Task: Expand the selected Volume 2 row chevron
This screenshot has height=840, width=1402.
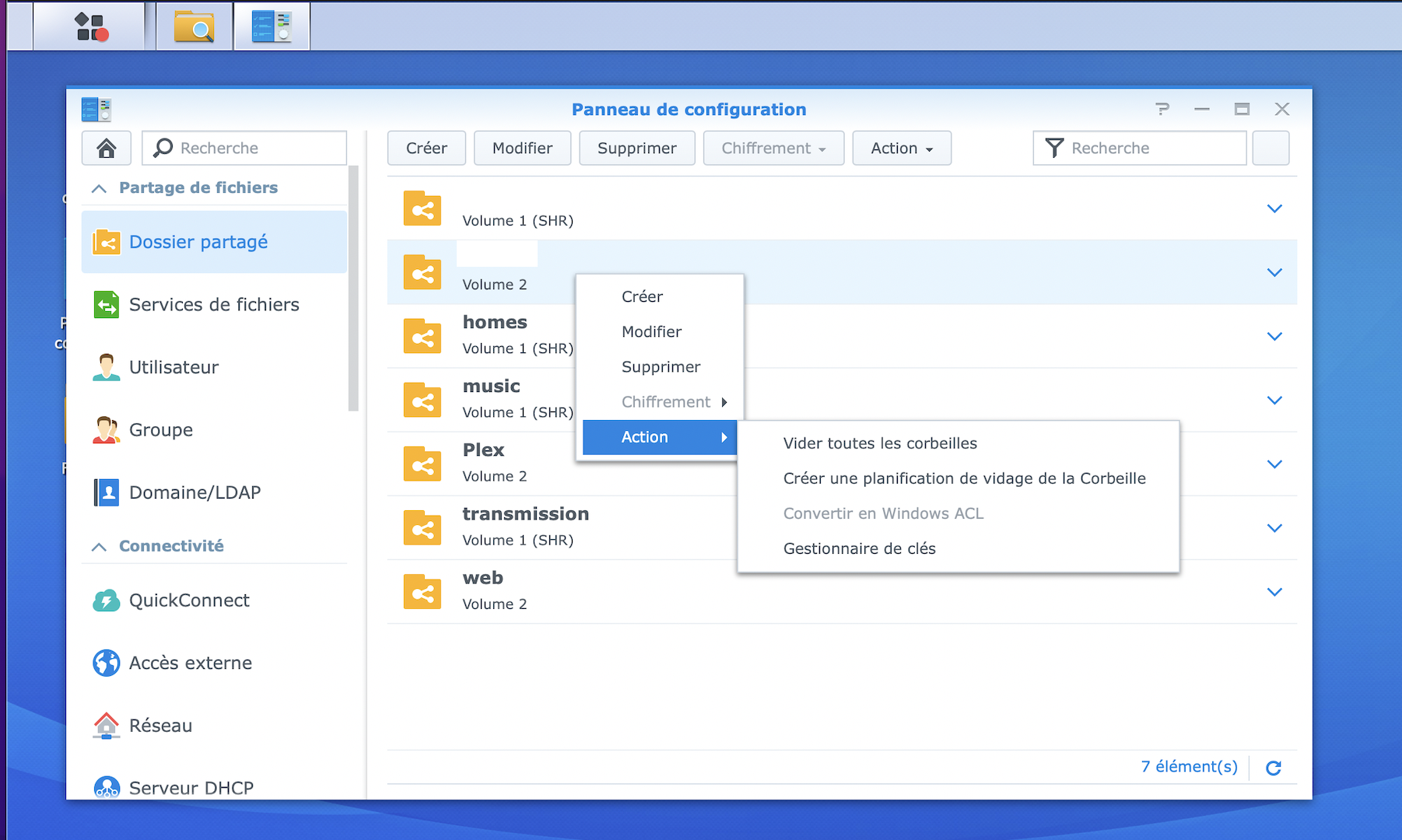Action: click(x=1274, y=272)
